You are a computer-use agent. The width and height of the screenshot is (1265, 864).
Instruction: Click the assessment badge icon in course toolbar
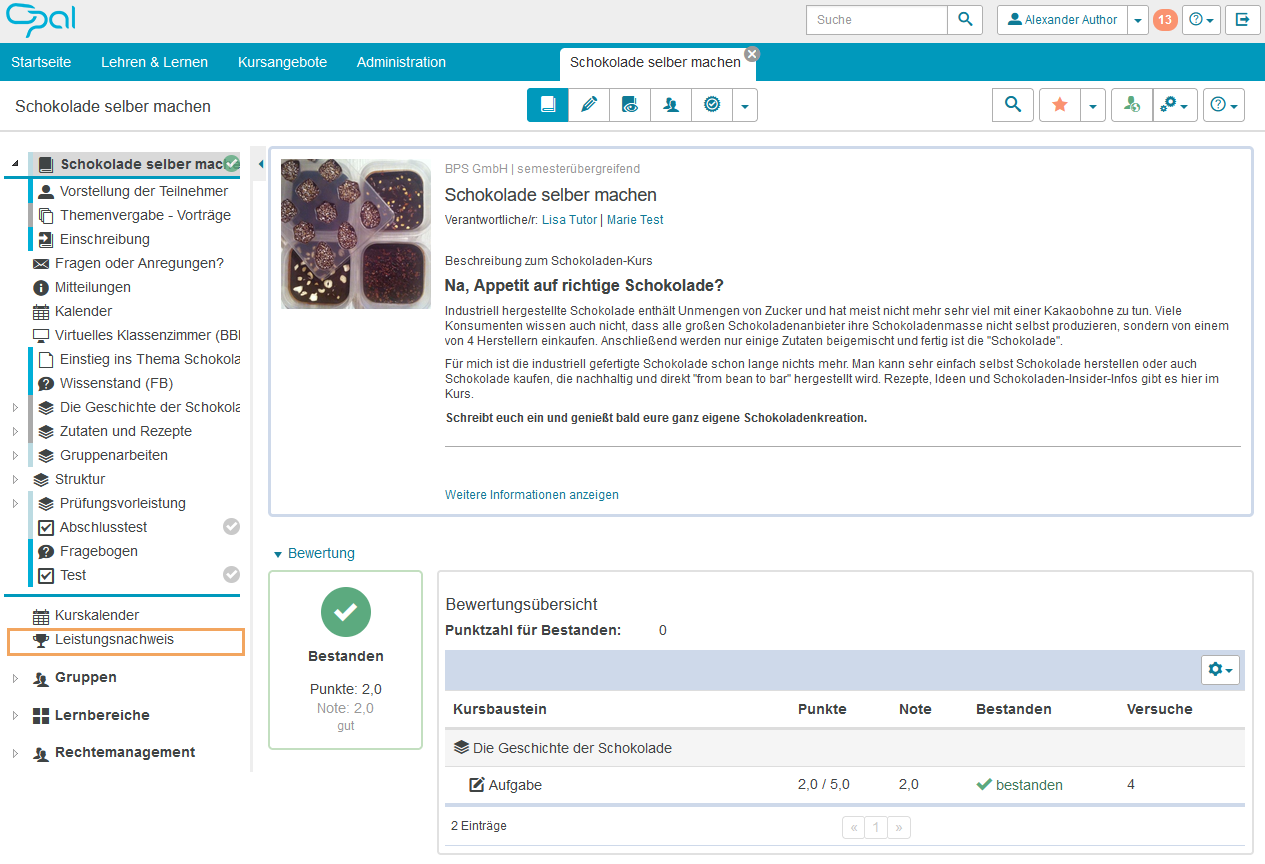tap(712, 105)
